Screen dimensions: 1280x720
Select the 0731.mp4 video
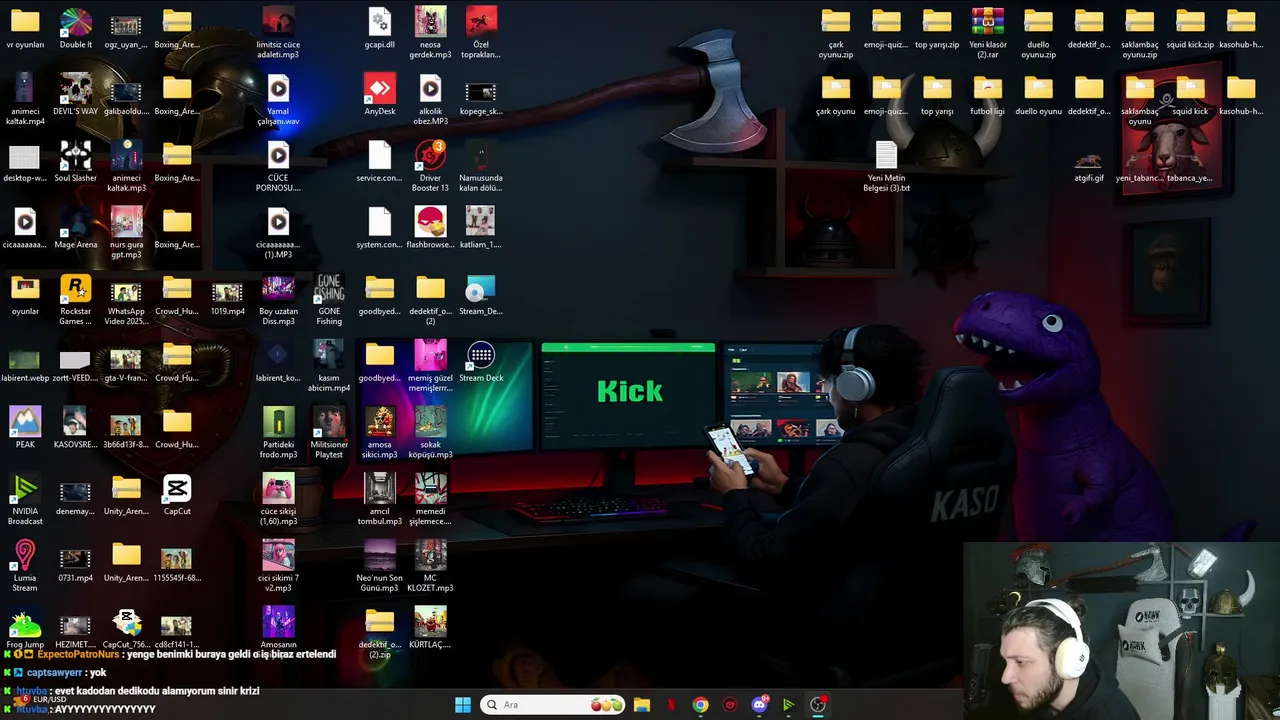[x=76, y=562]
